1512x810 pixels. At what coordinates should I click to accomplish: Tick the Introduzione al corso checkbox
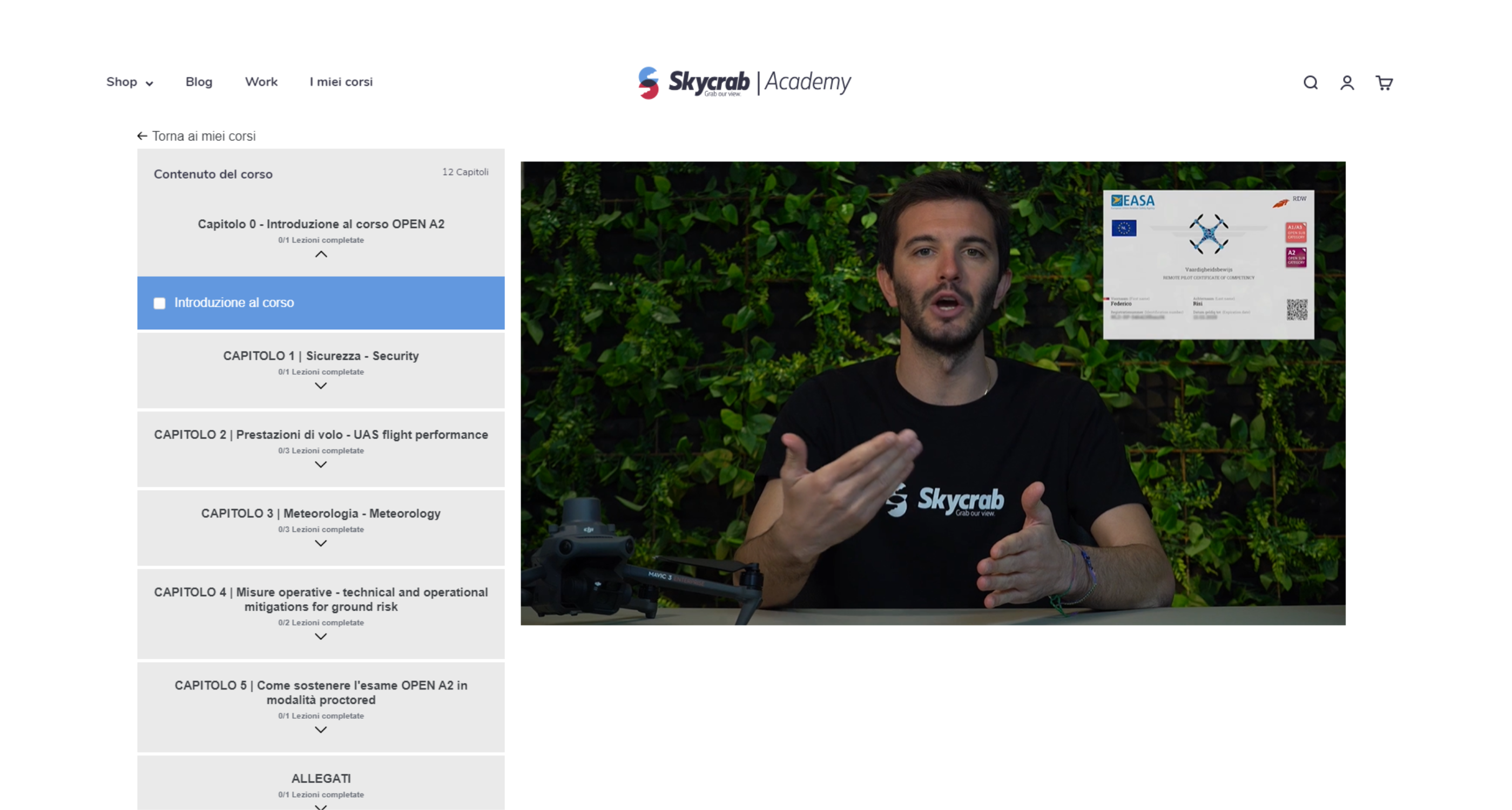click(x=159, y=303)
